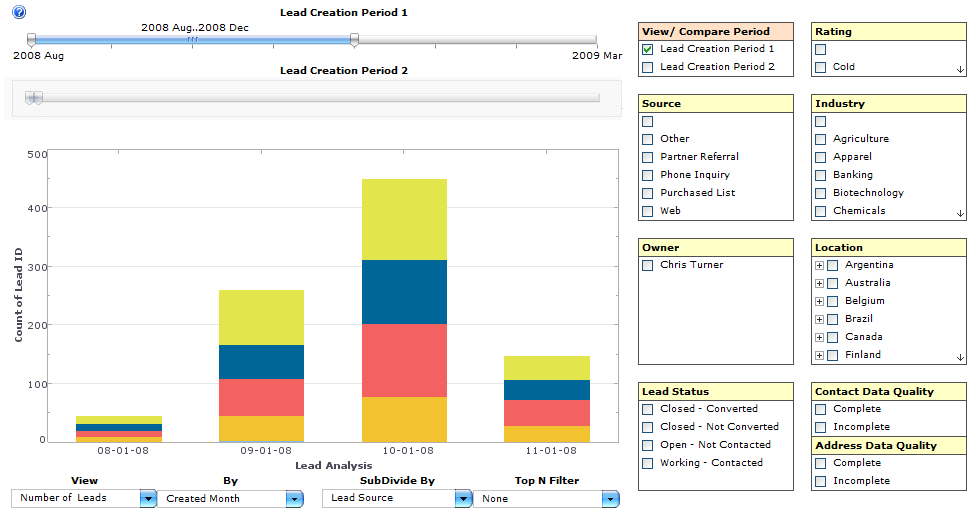Viewport: 978px width, 515px height.
Task: Click the blue segment of the 10-01-08 bar
Action: coord(404,292)
